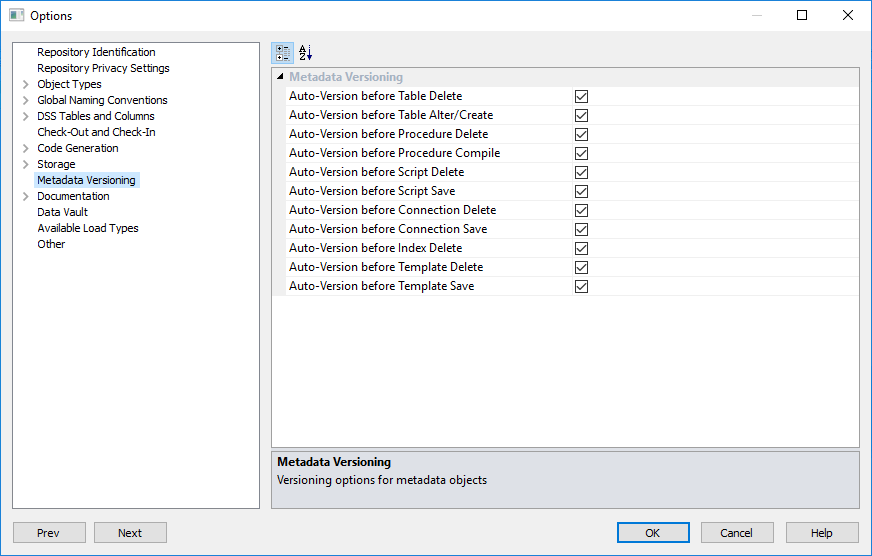
Task: Toggle Auto-Version before Index Delete checkbox
Action: pos(581,248)
